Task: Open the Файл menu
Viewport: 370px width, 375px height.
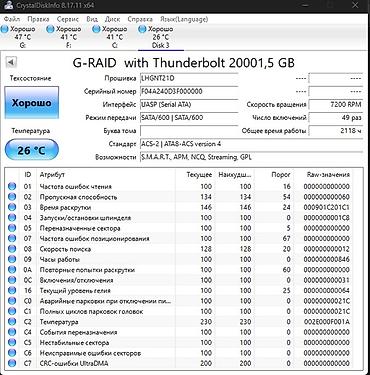Action: point(12,19)
